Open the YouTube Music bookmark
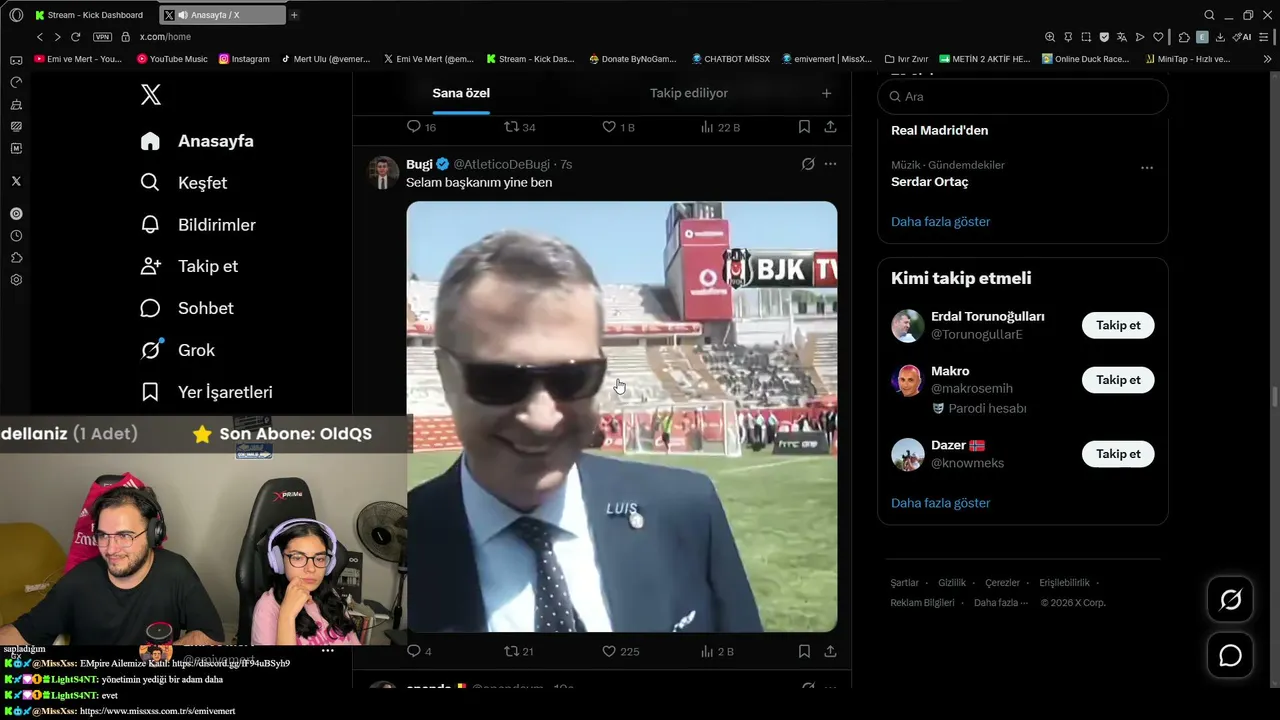This screenshot has height=720, width=1280. 171,59
